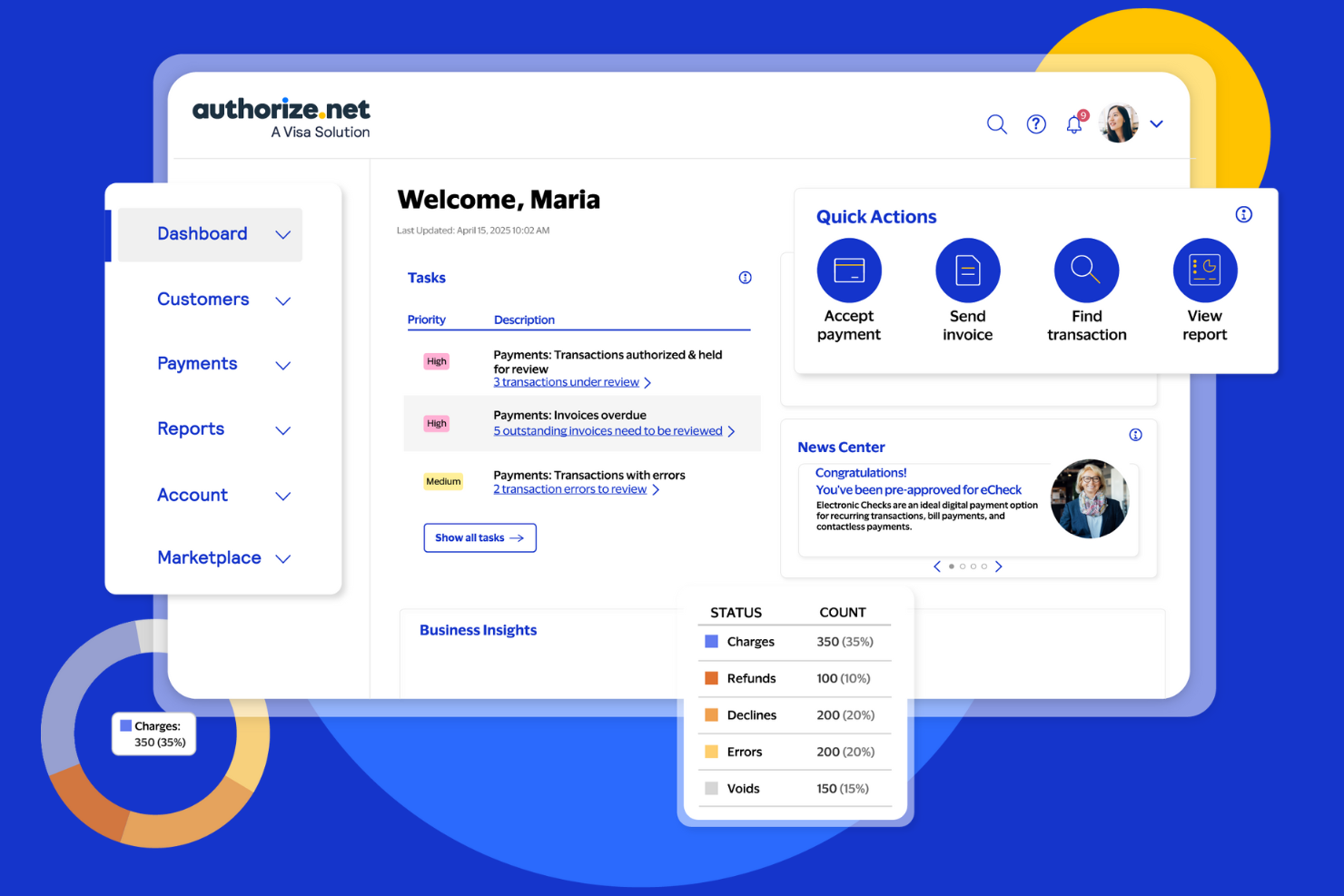Click the News Center info icon
1344x896 pixels.
pos(1135,435)
